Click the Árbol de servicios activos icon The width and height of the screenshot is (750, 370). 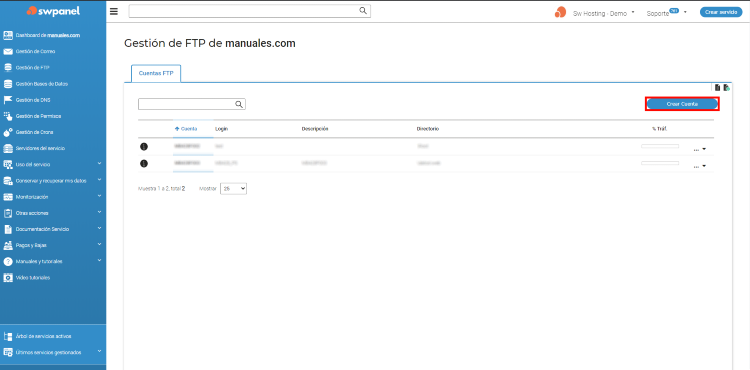[x=8, y=337]
